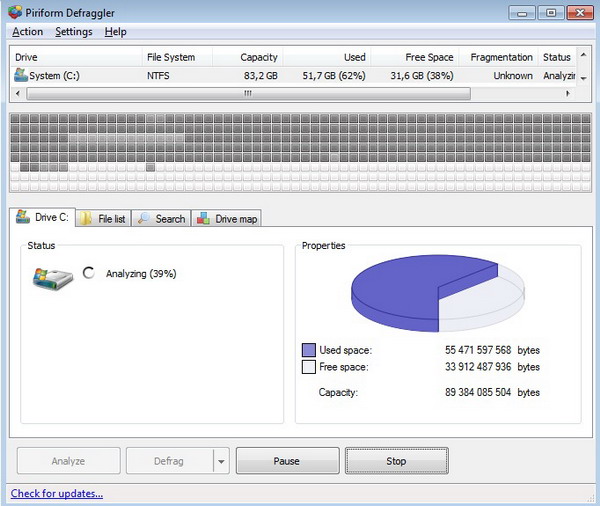The image size is (600, 506).
Task: Switch to the Drive map tab
Action: [x=227, y=219]
